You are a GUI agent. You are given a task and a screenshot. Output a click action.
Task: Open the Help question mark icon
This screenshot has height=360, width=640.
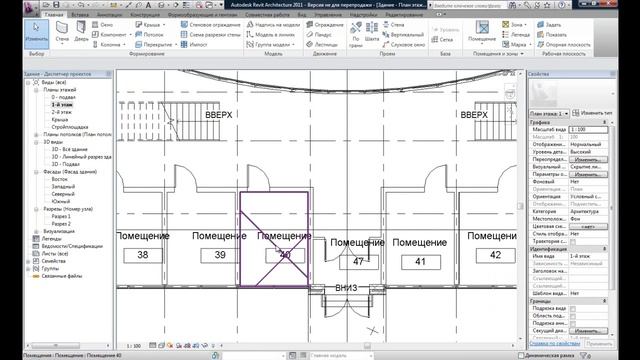(562, 5)
